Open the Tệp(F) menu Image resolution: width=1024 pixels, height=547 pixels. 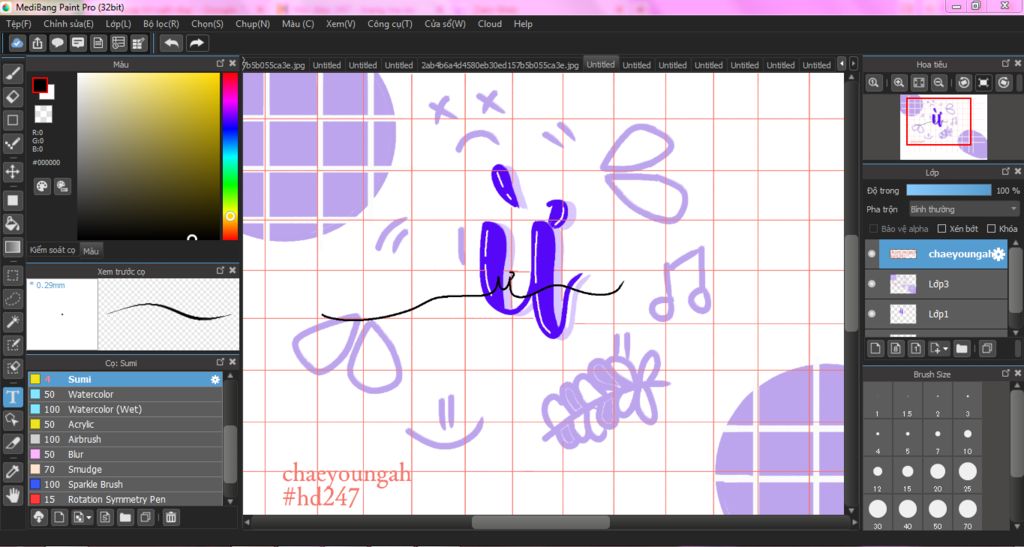[19, 23]
